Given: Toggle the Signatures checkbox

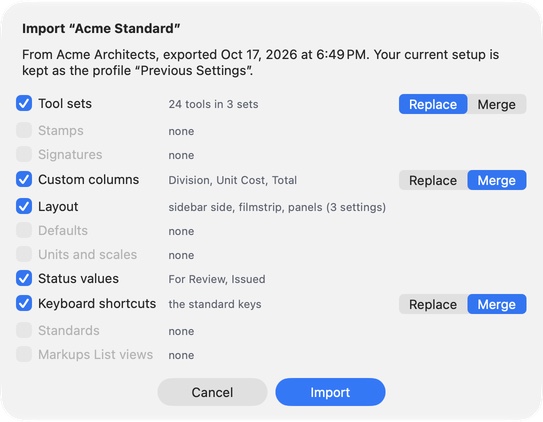Looking at the screenshot, I should coord(24,154).
